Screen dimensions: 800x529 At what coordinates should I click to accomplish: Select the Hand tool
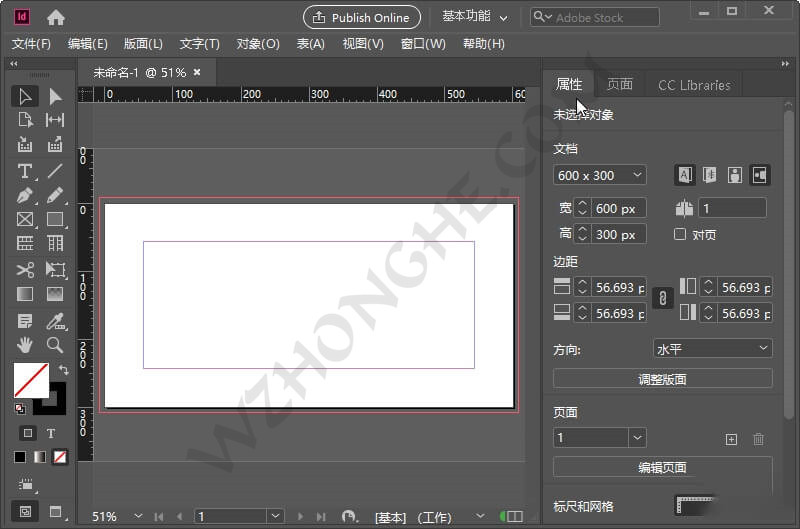[x=24, y=345]
